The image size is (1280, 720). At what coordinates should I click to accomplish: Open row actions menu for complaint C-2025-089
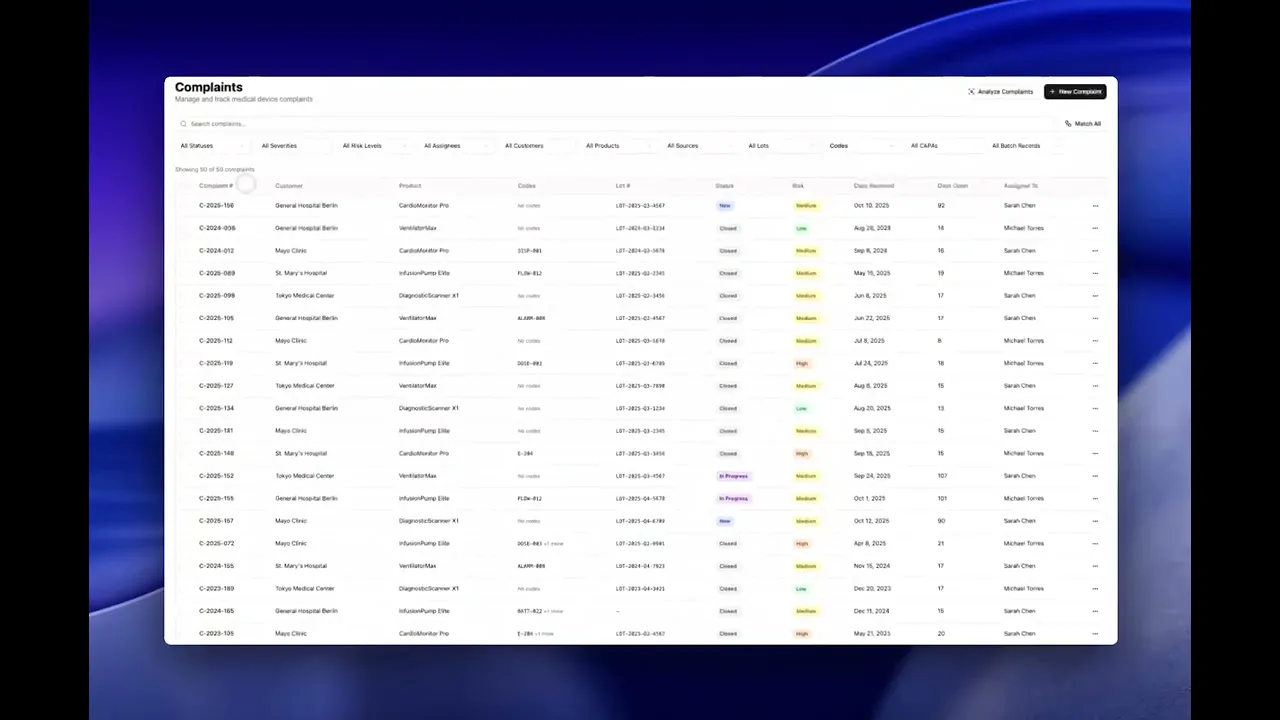pyautogui.click(x=1095, y=273)
